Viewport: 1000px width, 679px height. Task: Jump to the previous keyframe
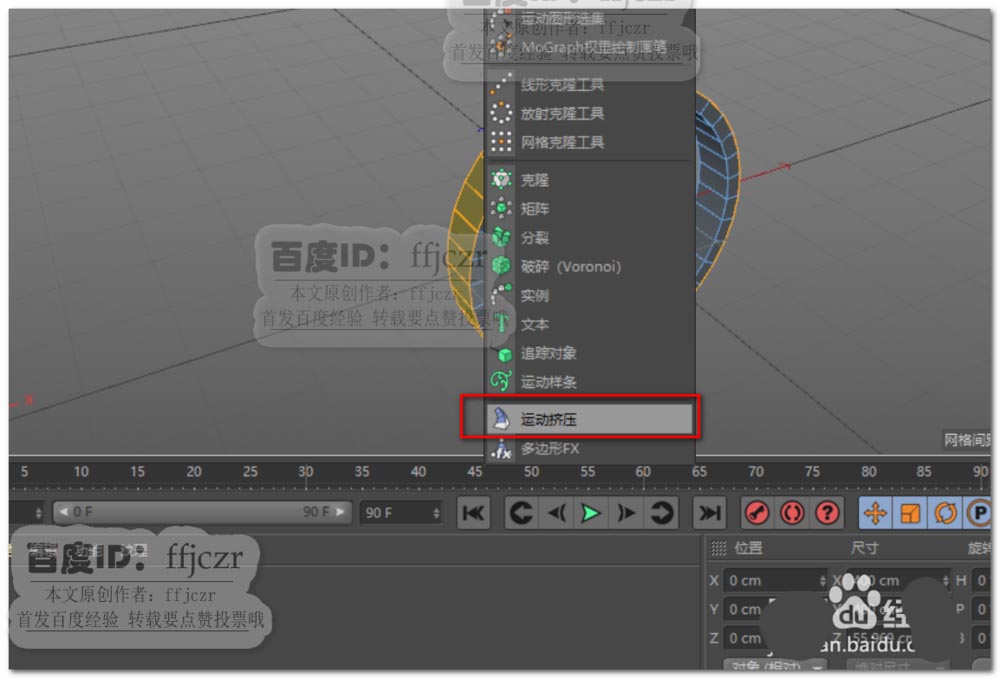(x=521, y=513)
